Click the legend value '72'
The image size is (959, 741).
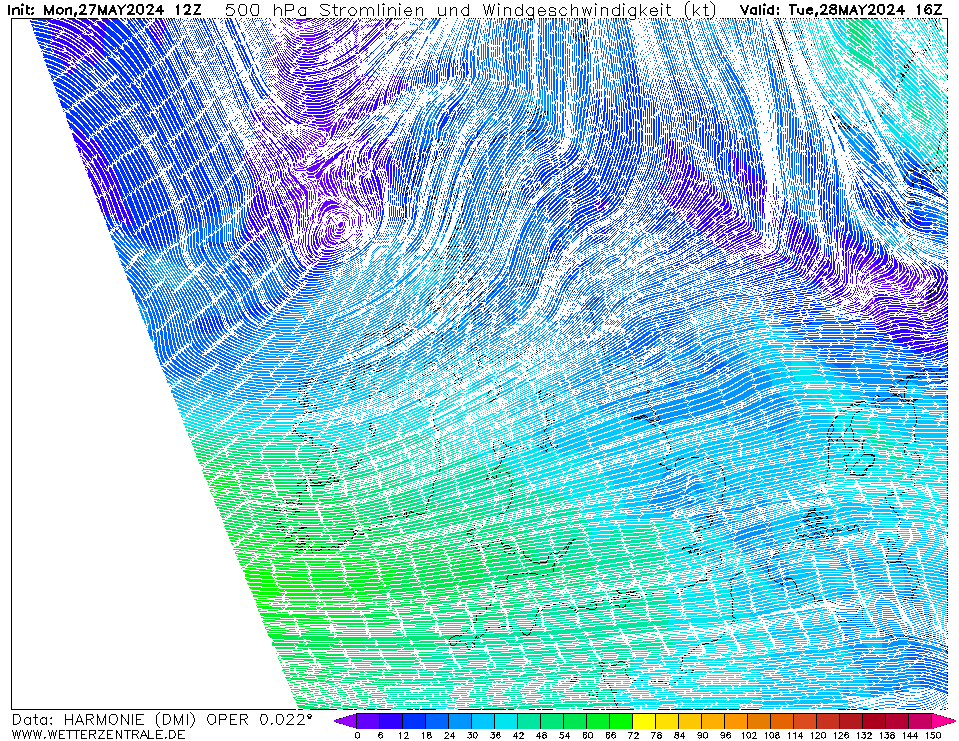tap(634, 735)
